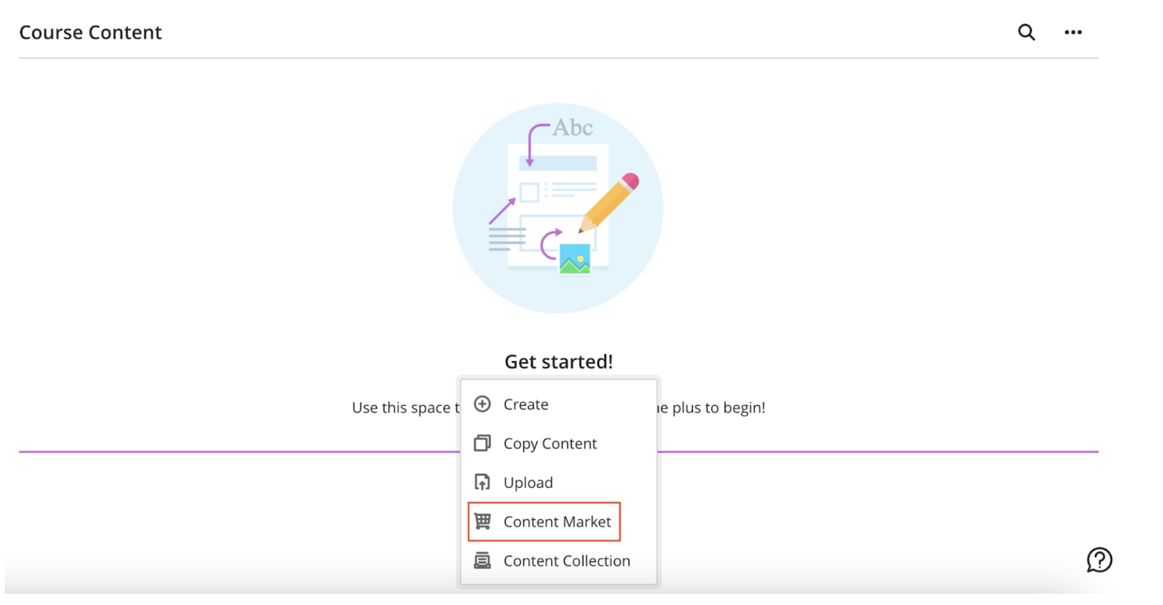The height and width of the screenshot is (605, 1163).
Task: Click the Abc text in the illustration
Action: [x=573, y=128]
